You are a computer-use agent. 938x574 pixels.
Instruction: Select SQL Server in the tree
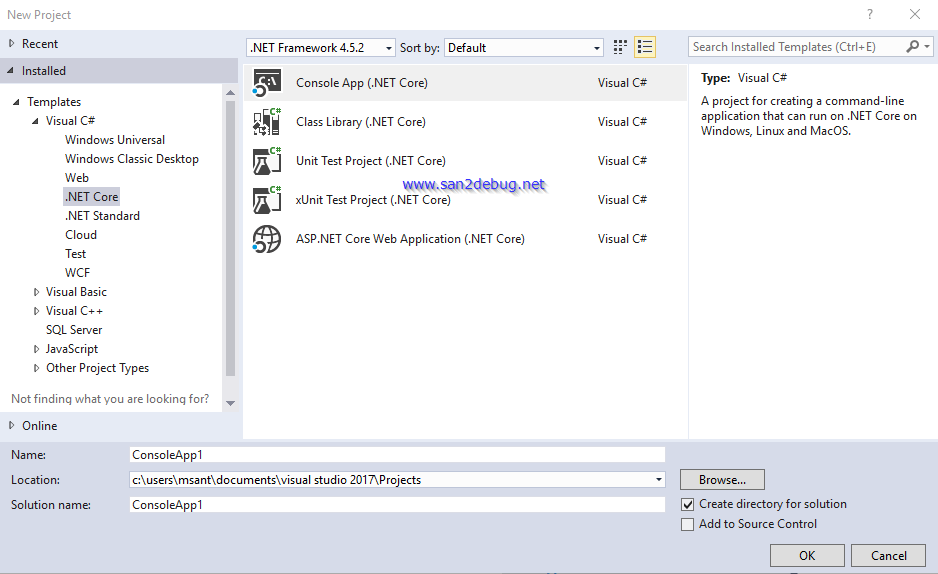click(x=74, y=330)
